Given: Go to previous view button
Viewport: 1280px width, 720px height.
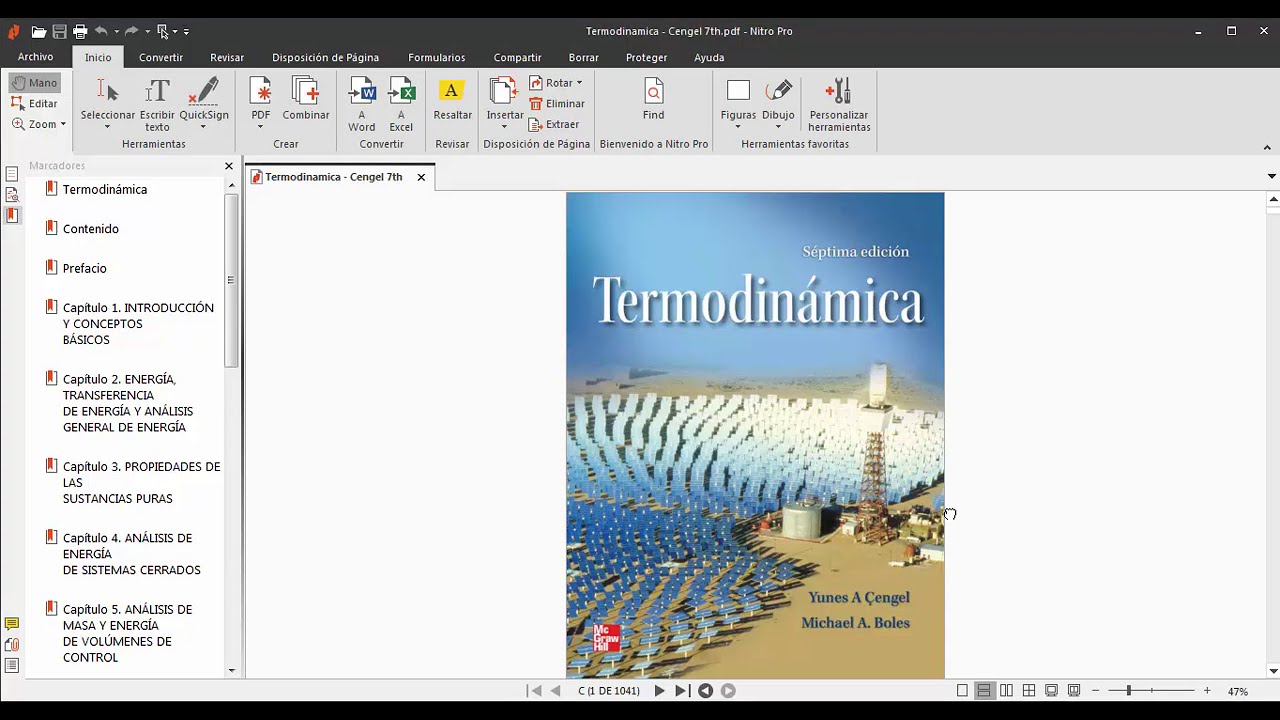Looking at the screenshot, I should [705, 691].
